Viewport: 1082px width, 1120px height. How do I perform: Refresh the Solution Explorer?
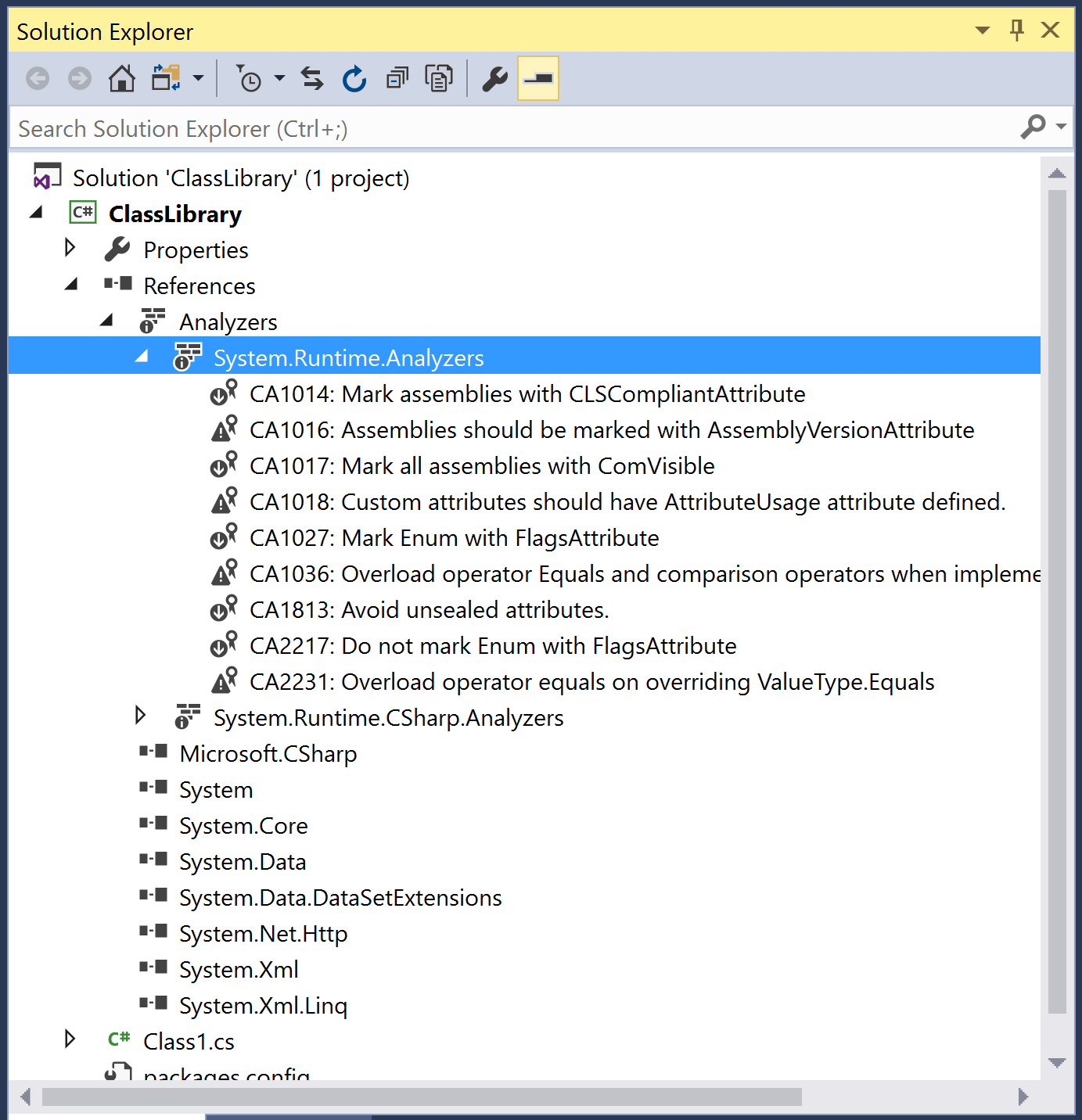354,78
